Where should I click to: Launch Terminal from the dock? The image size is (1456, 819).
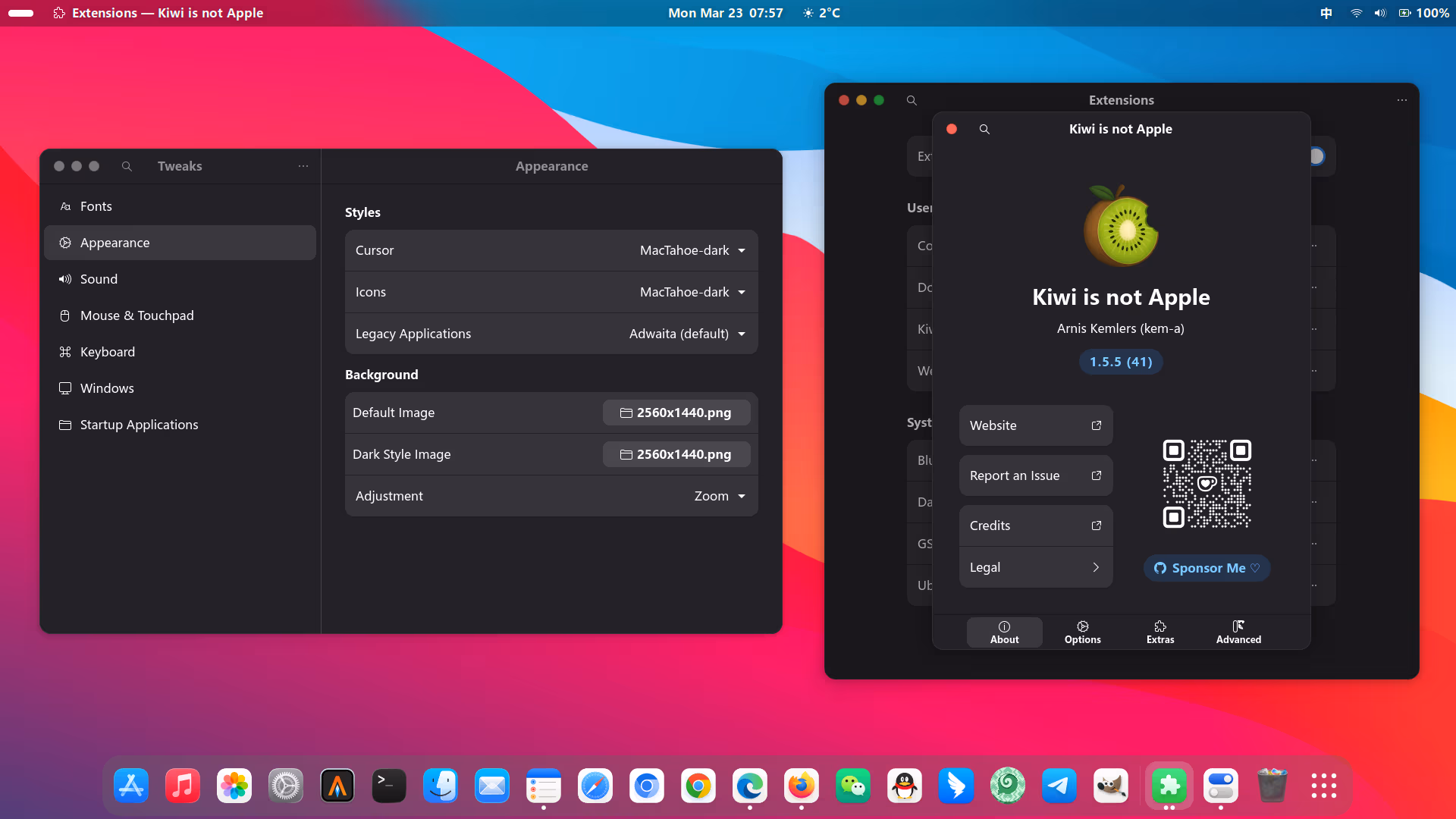(389, 786)
